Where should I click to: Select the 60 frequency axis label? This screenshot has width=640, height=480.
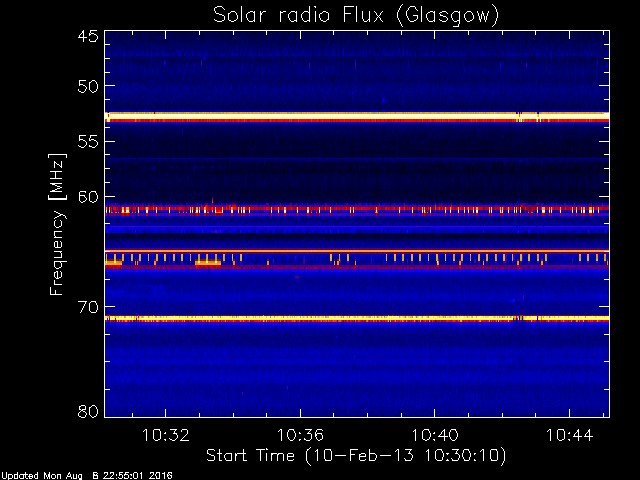click(x=88, y=197)
